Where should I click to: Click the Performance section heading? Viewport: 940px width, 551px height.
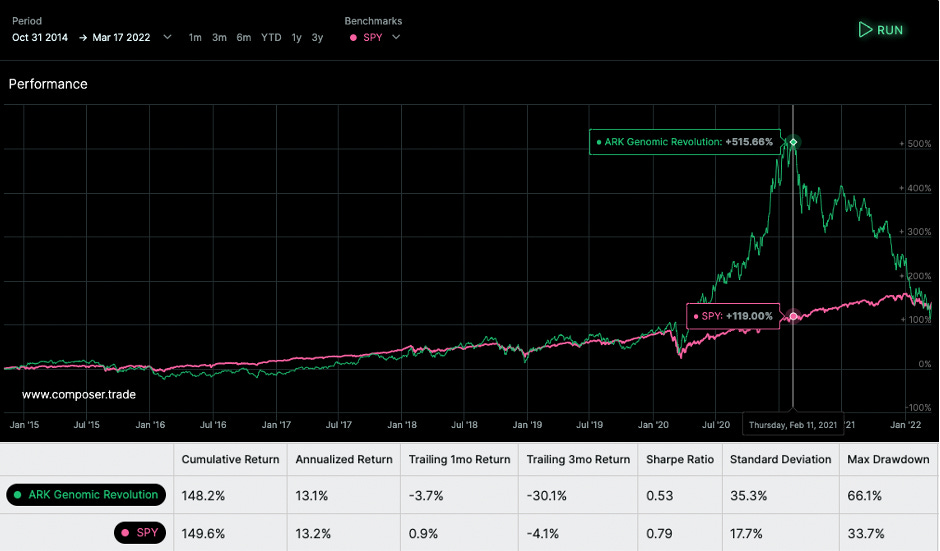[48, 84]
